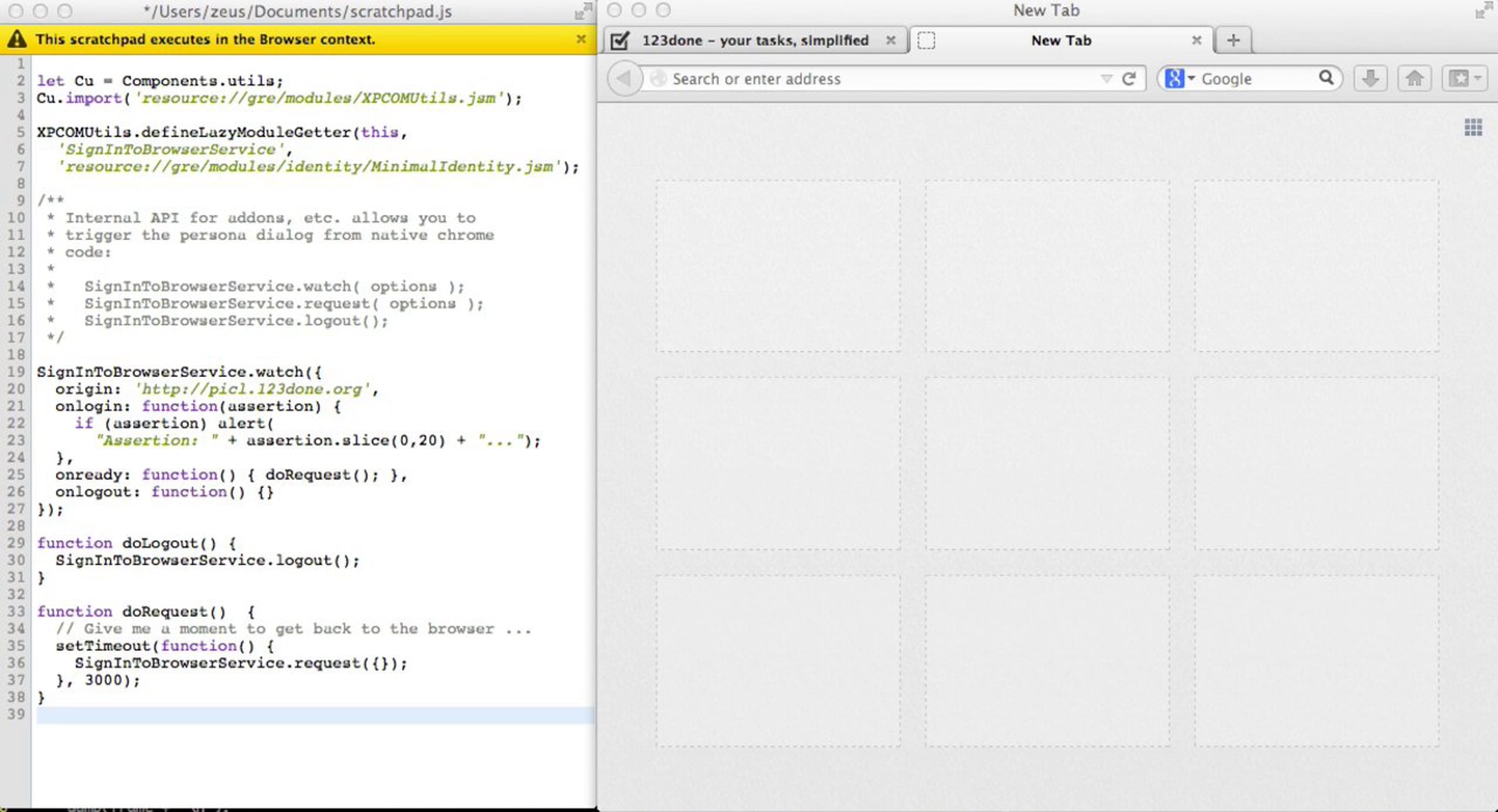Toggle fullscreen on the New Tab browser window
Image resolution: width=1498 pixels, height=812 pixels.
(1485, 10)
